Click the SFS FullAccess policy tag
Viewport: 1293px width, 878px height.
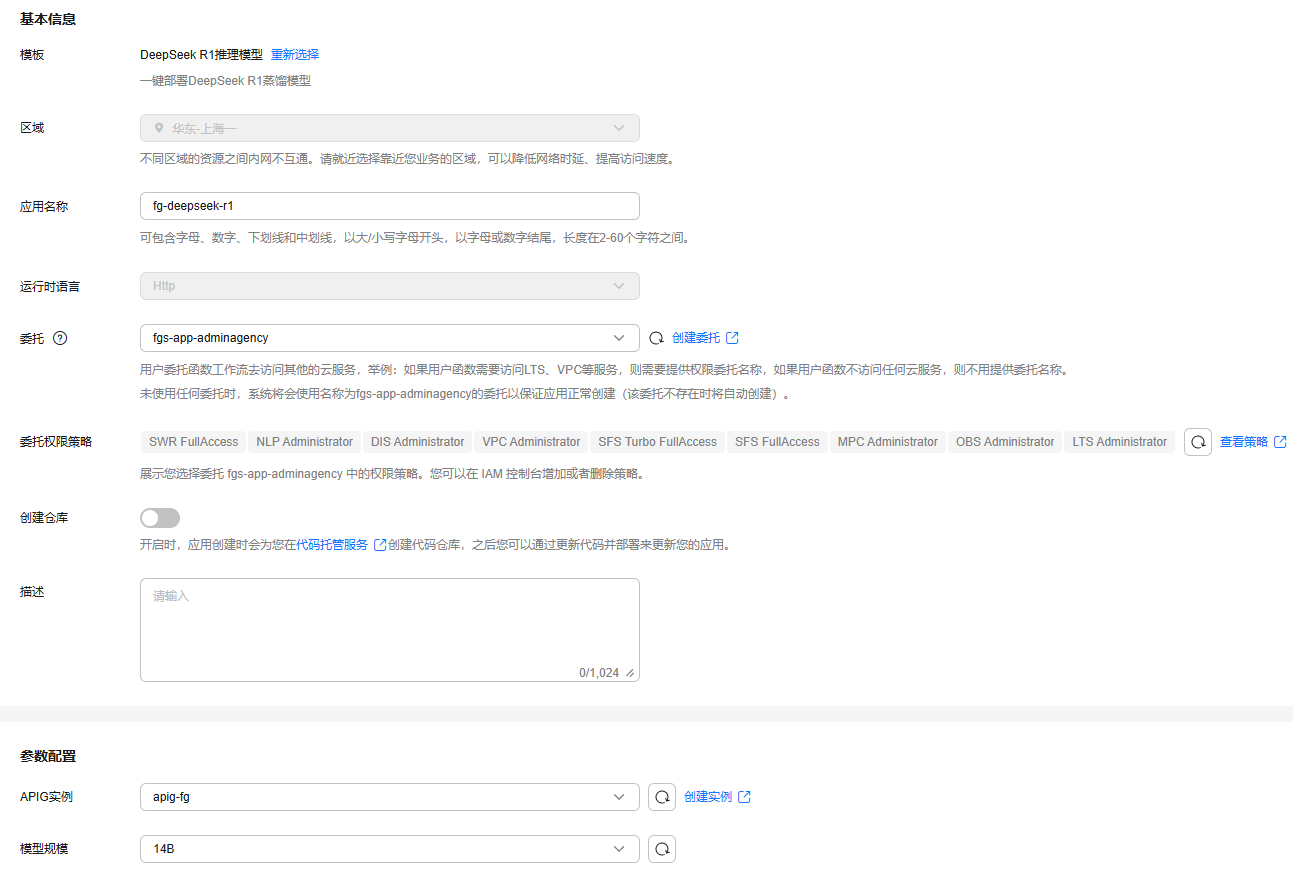(x=777, y=442)
